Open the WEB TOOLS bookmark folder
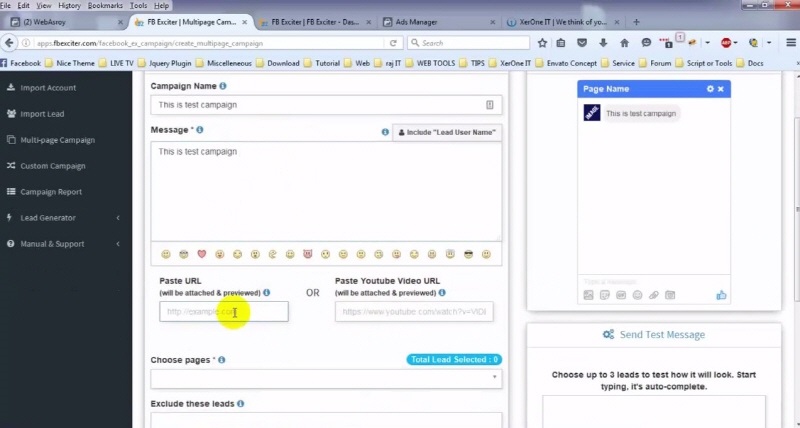This screenshot has height=428, width=800. coord(430,63)
